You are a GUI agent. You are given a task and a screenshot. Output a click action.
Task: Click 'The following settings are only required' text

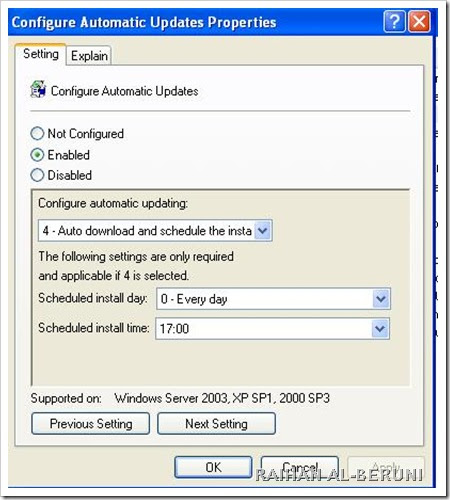pos(136,256)
